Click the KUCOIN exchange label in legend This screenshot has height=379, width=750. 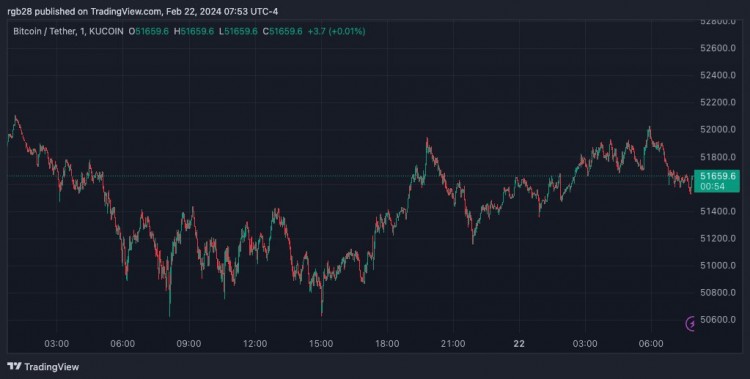pos(105,32)
